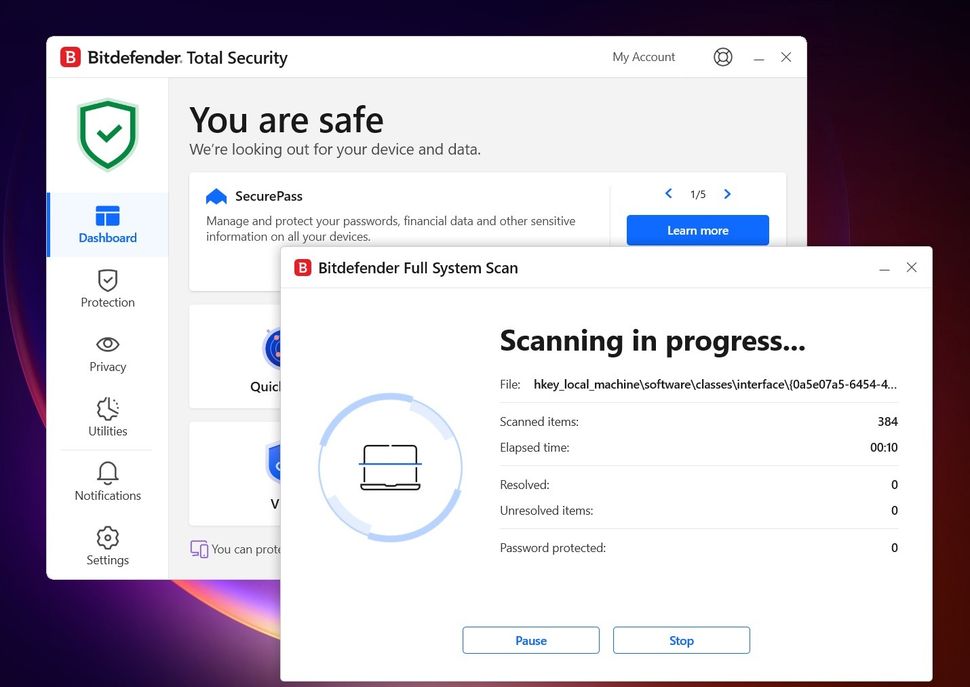Open the Protection section from the sidebar

pyautogui.click(x=107, y=290)
